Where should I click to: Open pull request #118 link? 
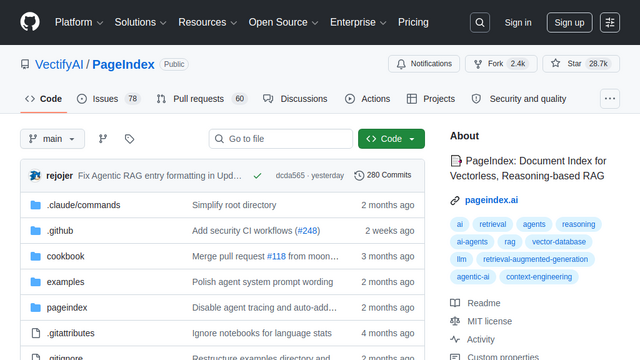coord(276,256)
